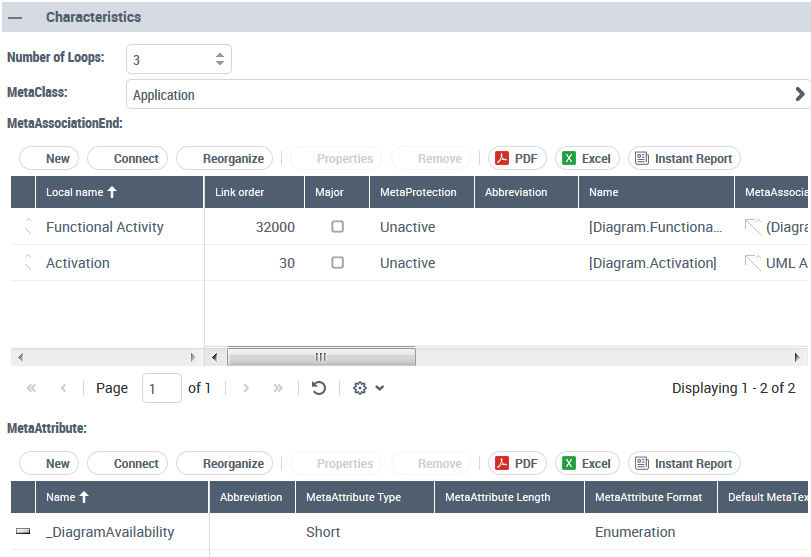Click the Functional Activity row handle icon
The height and width of the screenshot is (557, 811).
pos(28,227)
